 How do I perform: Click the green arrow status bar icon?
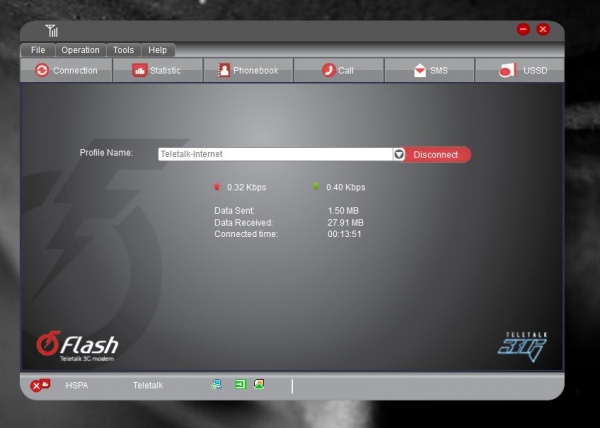[240, 384]
